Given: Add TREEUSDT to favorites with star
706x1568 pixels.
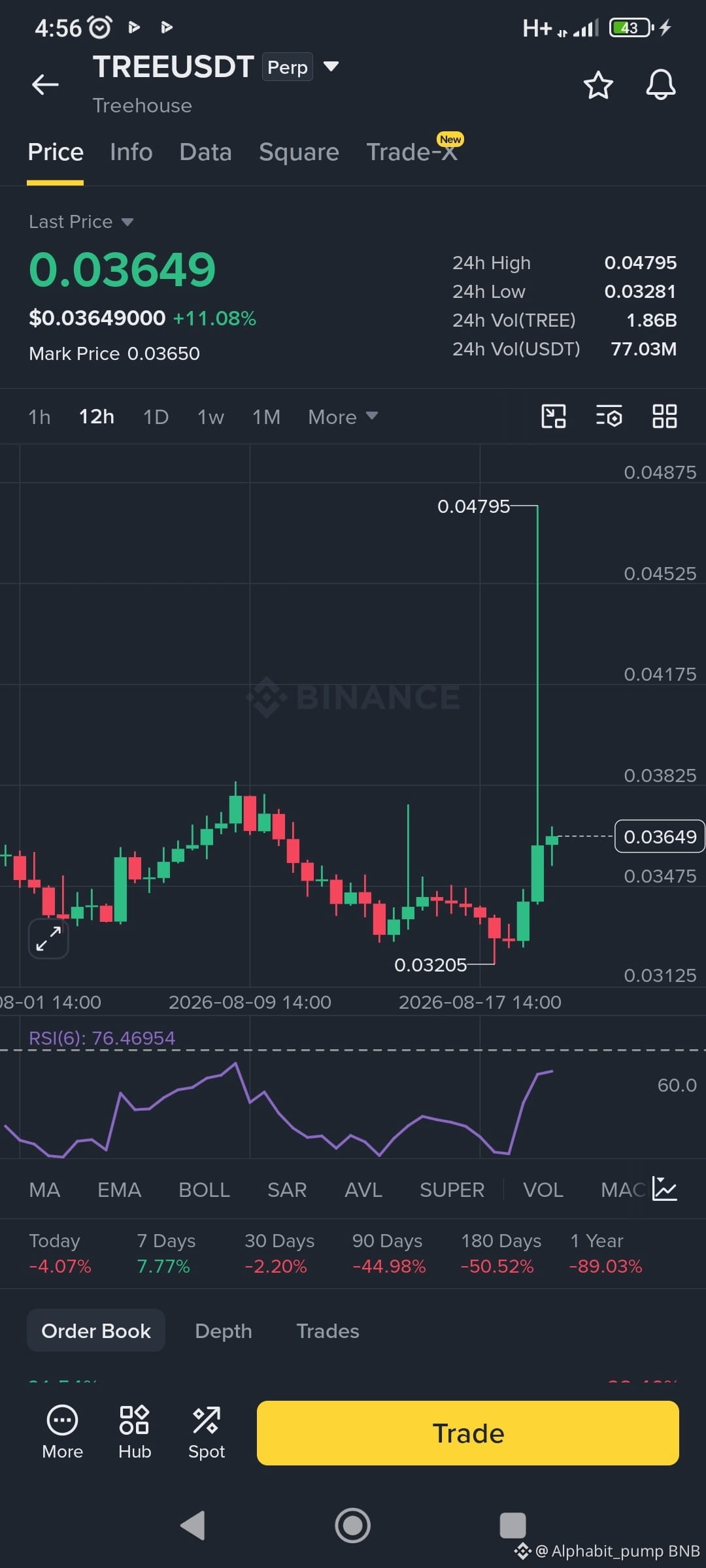Looking at the screenshot, I should 598,86.
